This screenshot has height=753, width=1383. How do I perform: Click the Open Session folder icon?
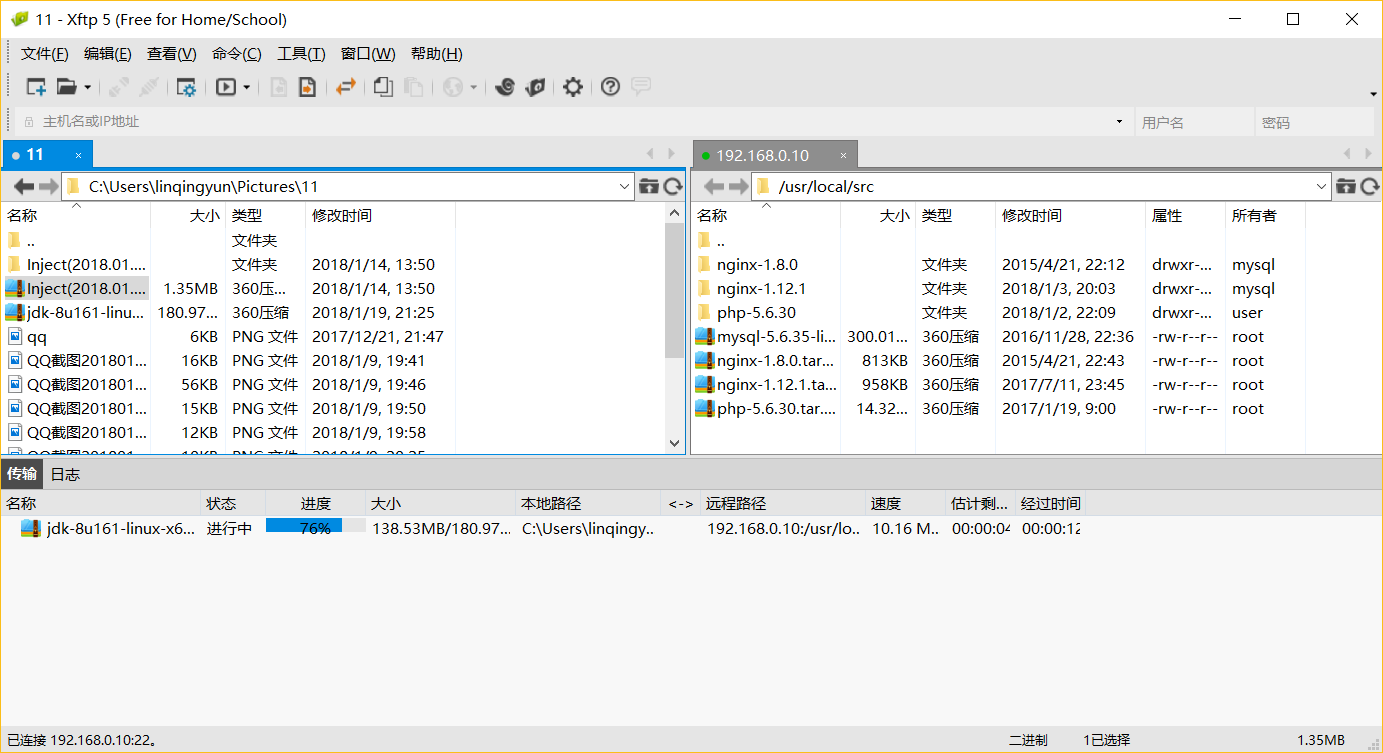(x=67, y=87)
